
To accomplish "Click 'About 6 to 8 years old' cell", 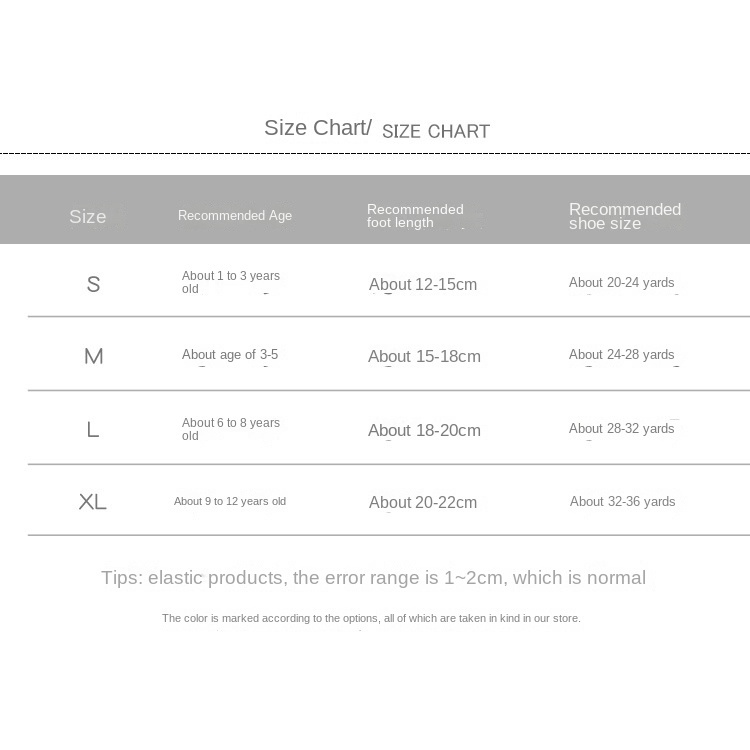I will [231, 429].
